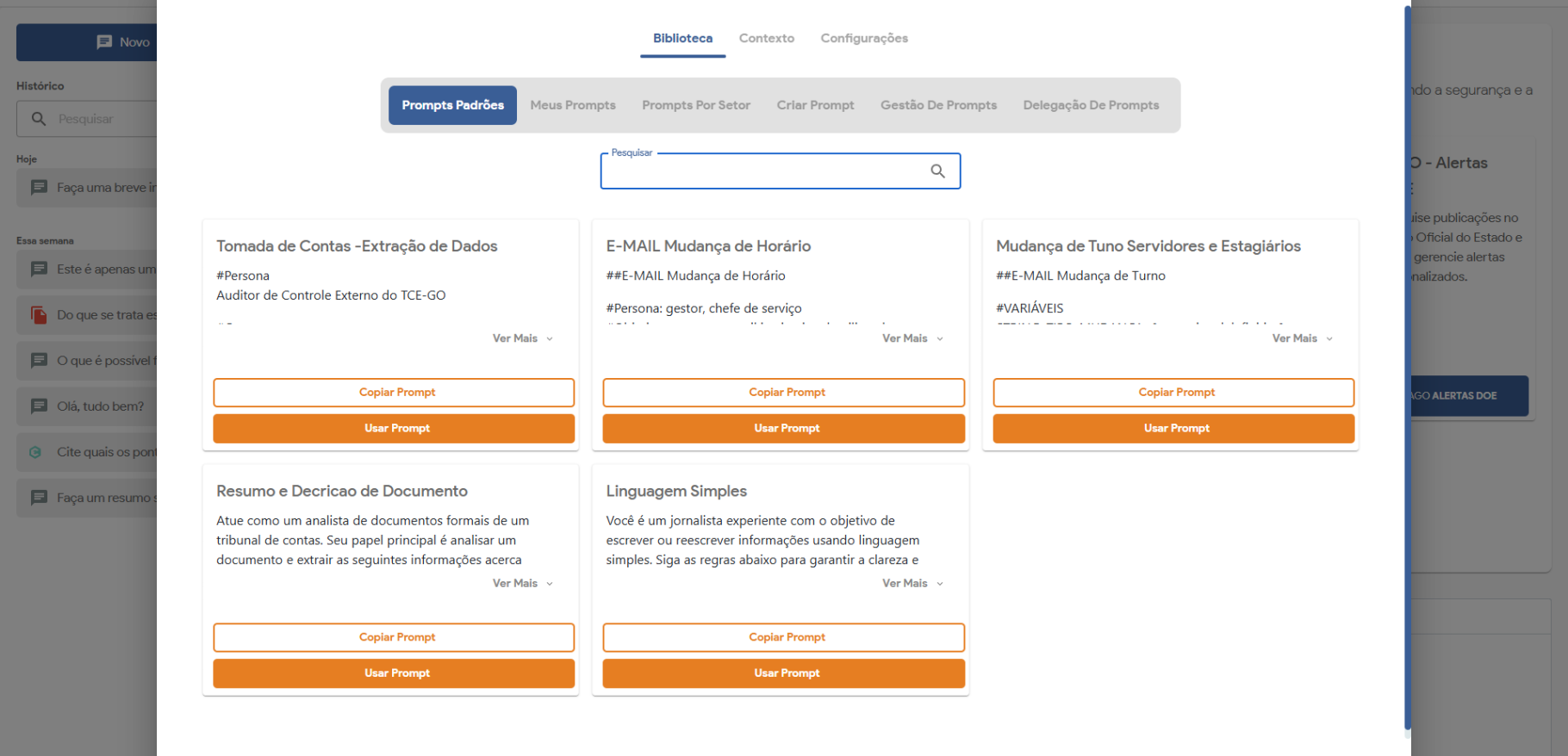Screen dimensions: 1568x756
Task: Select the Meus Prompts tab
Action: coord(573,105)
